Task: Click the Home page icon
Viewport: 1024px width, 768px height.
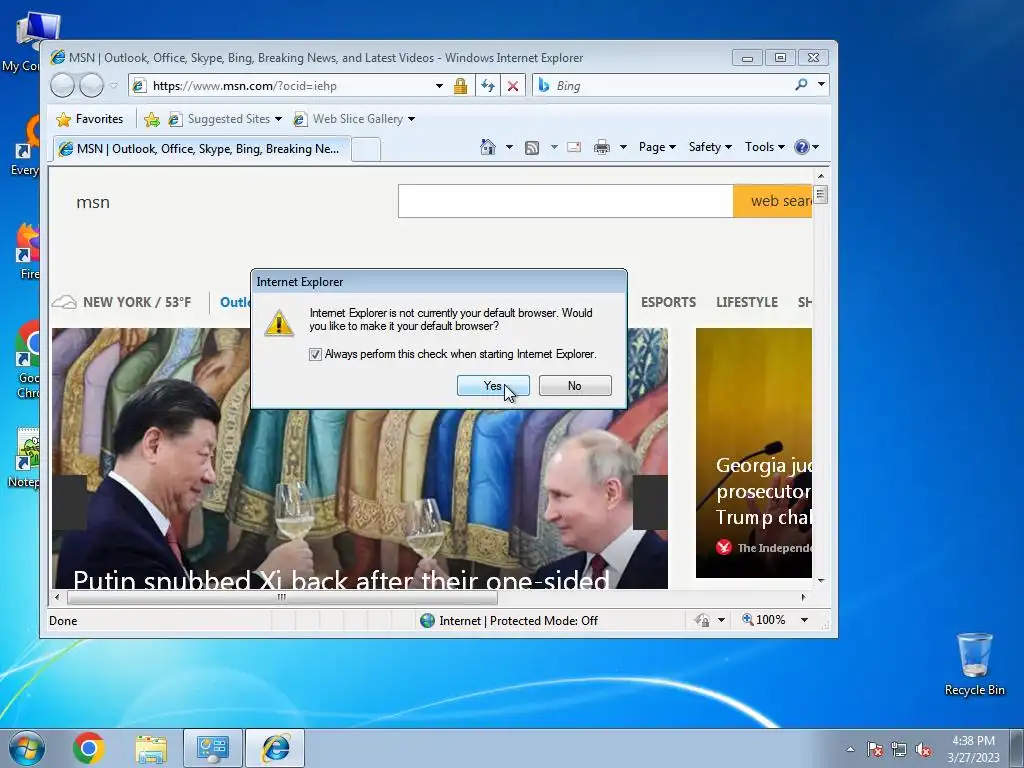Action: coord(488,147)
